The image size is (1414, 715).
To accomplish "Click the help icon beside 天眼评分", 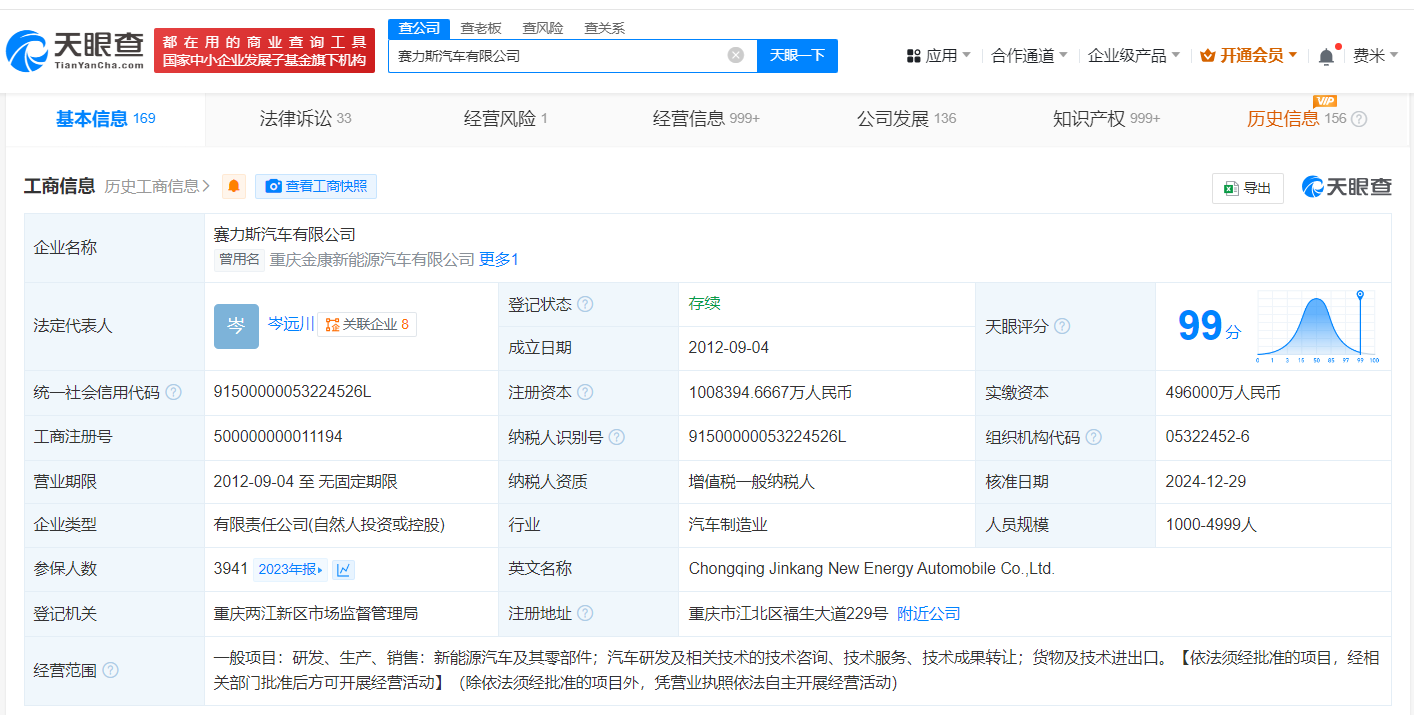I will (x=1062, y=326).
